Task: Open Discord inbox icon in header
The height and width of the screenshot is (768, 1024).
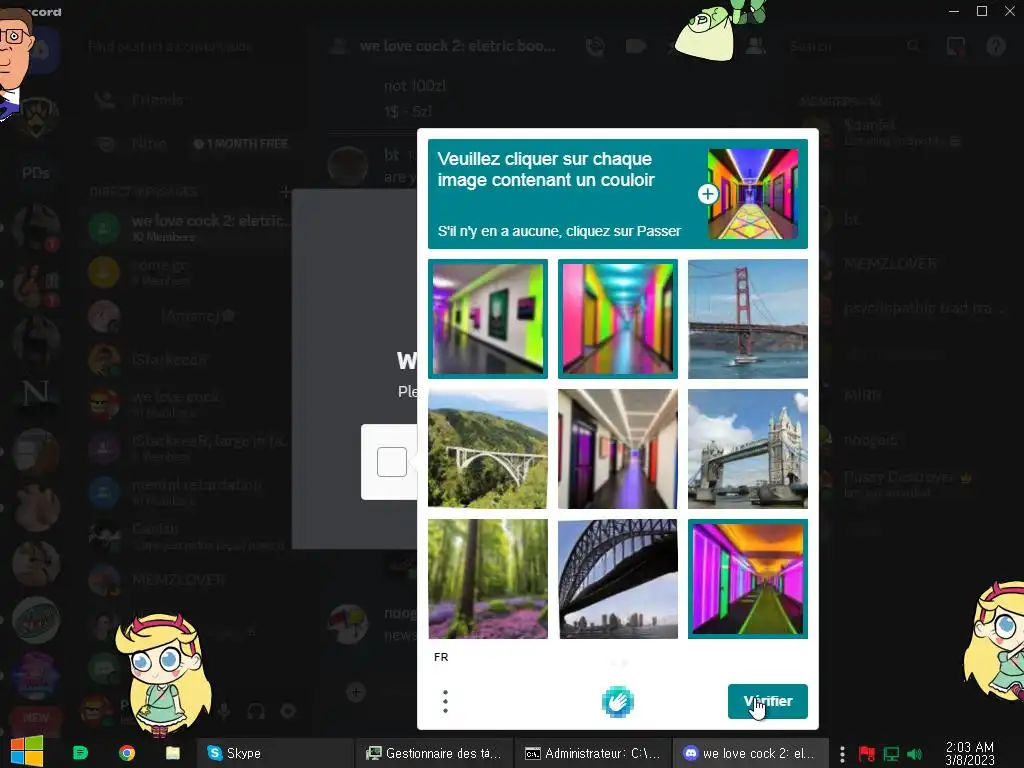Action: 955,46
